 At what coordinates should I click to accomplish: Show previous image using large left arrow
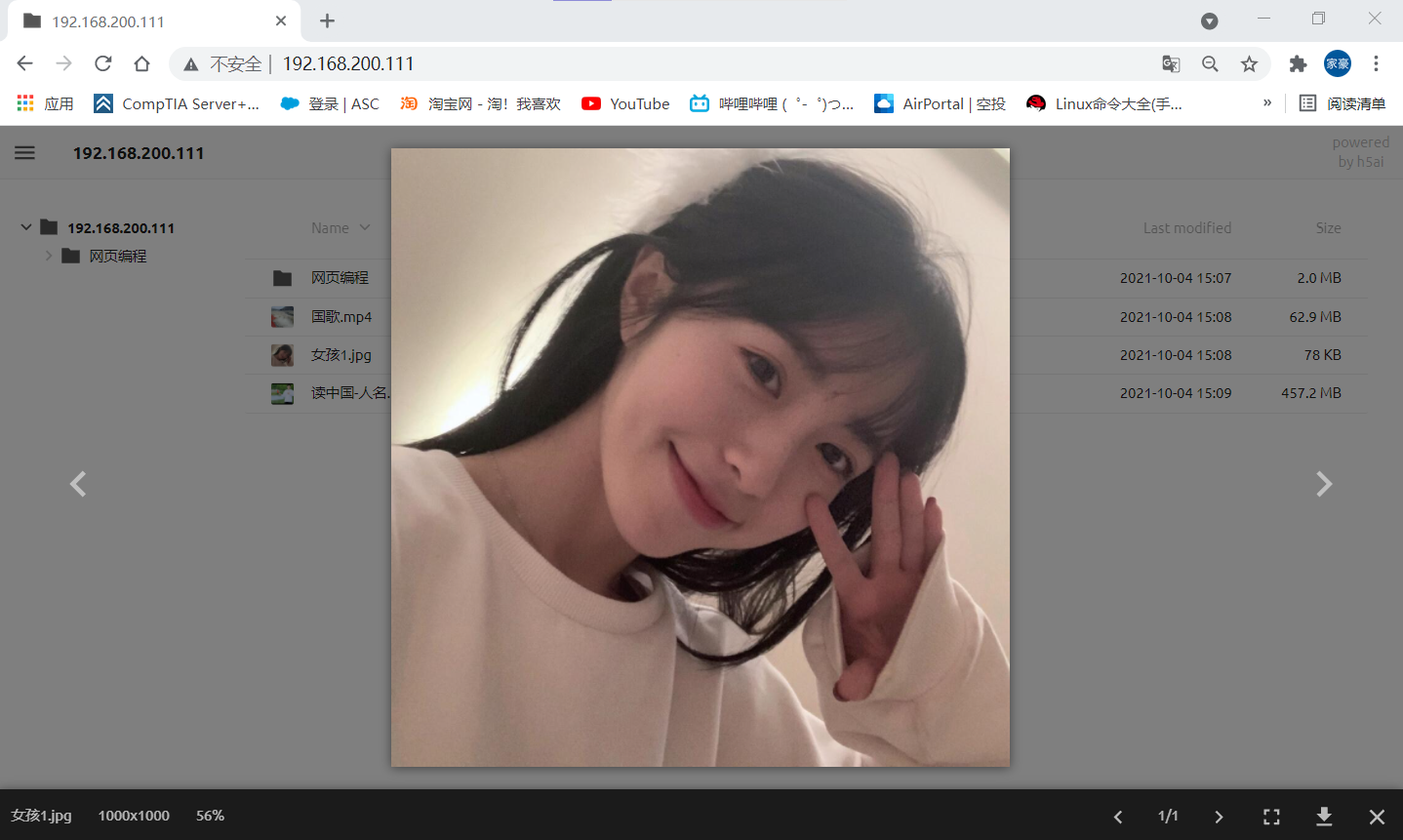(x=78, y=484)
